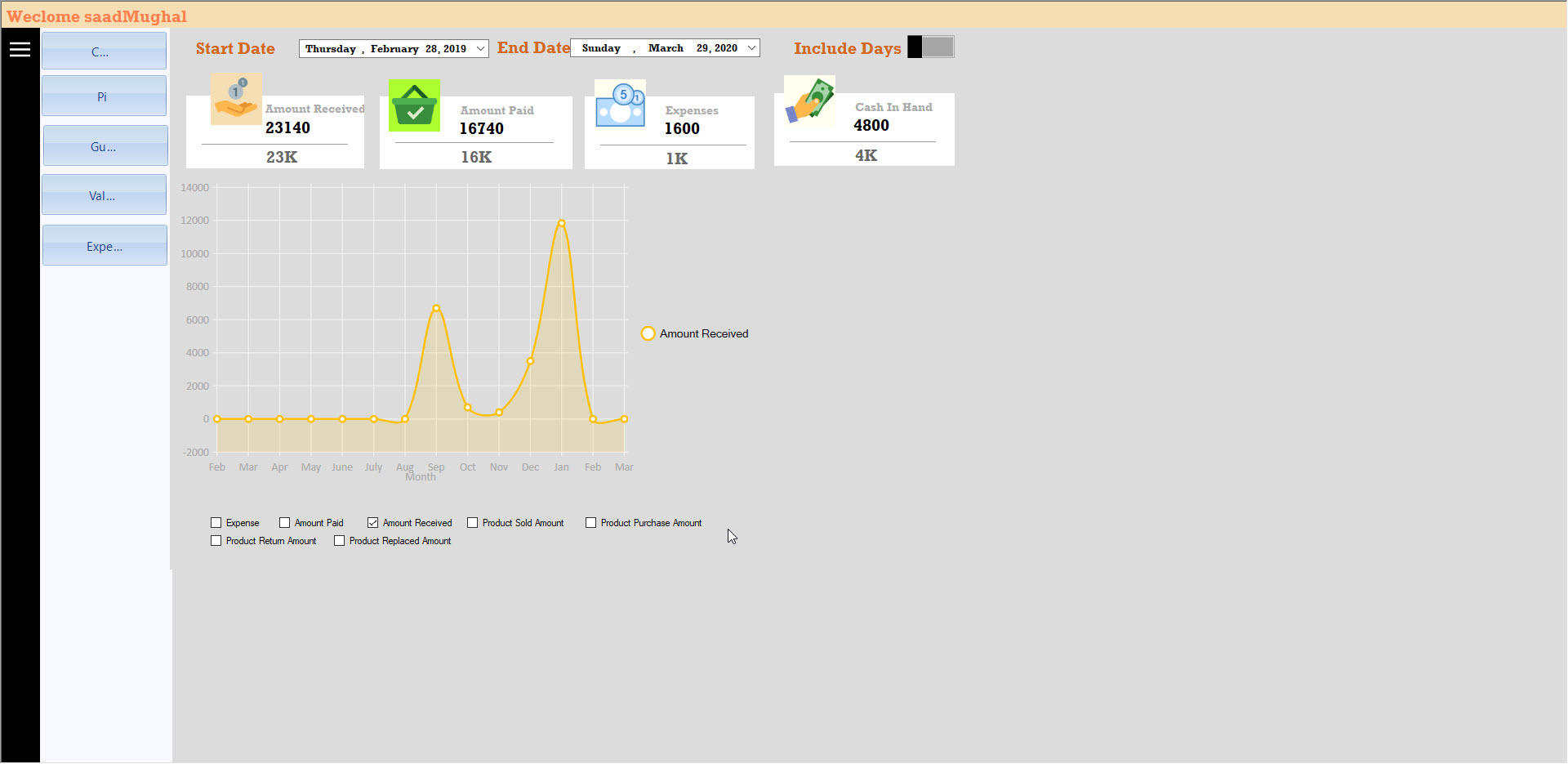Check the Product Replaced Amount checkbox
Screen dimensions: 1568x764
(339, 541)
